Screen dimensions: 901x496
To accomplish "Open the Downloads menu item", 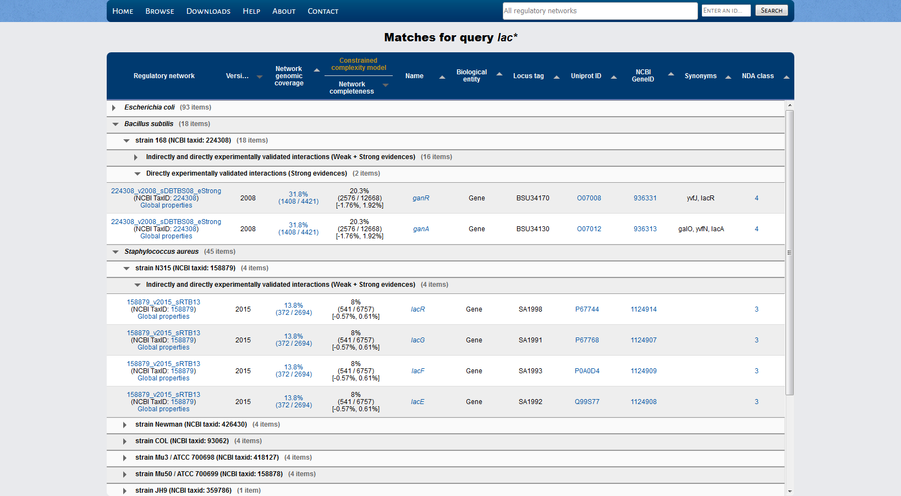I will point(208,11).
